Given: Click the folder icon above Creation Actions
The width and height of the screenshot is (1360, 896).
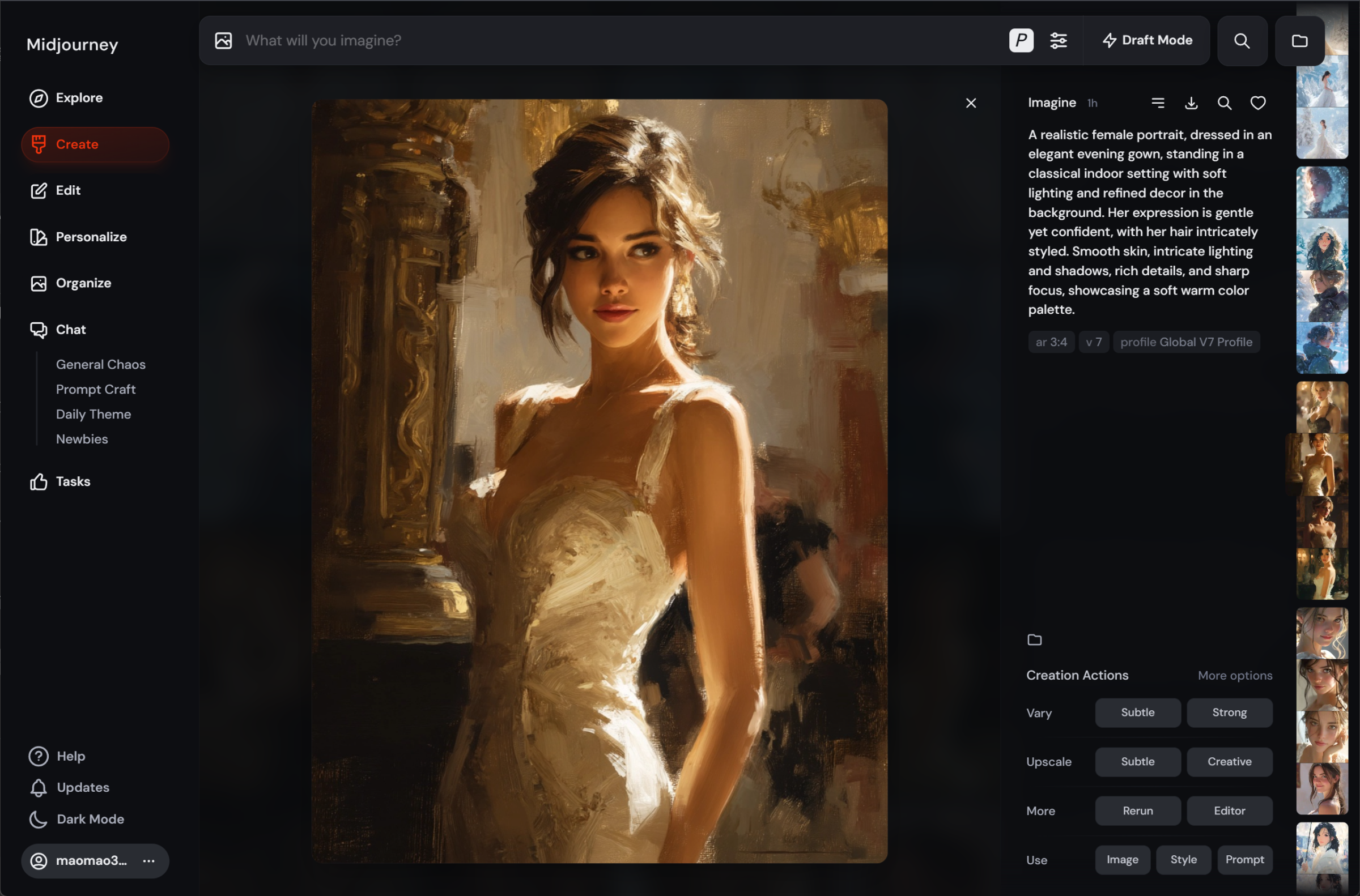Looking at the screenshot, I should point(1034,640).
